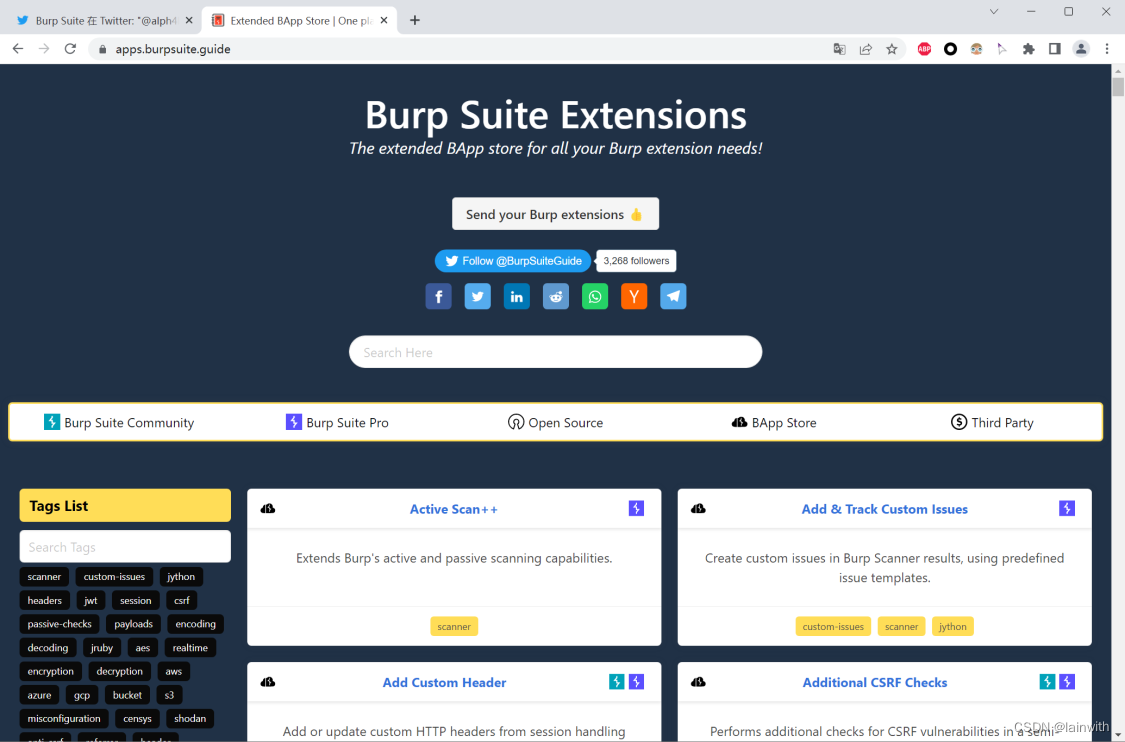Share on Reddit icon
The image size is (1125, 742).
click(555, 296)
